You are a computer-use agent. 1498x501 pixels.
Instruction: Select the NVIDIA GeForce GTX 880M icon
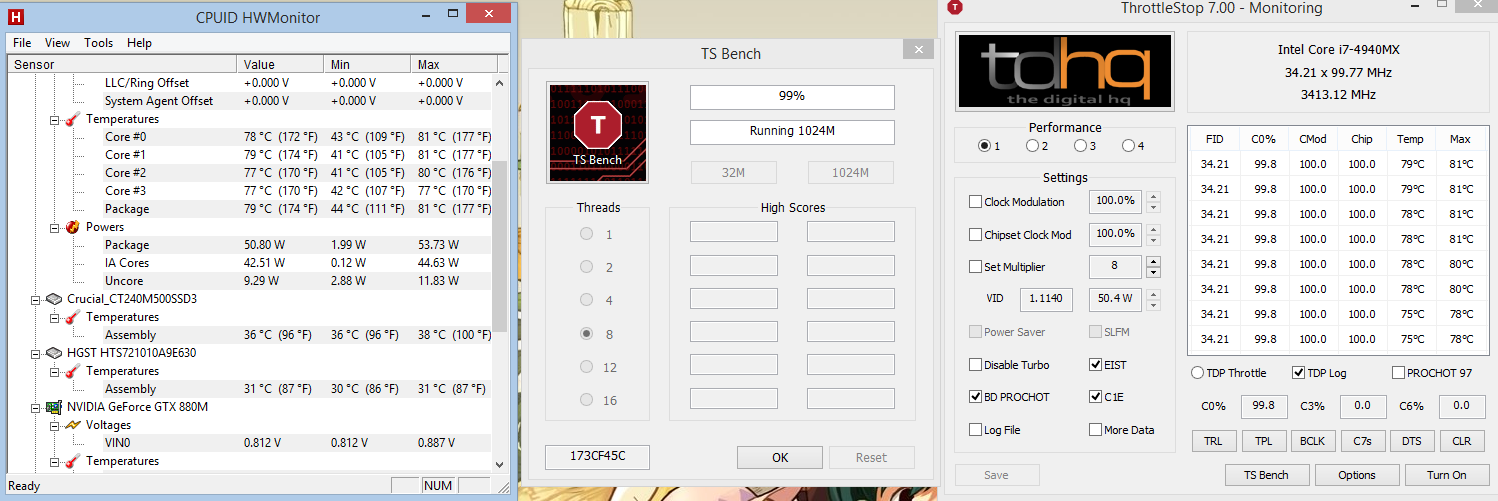click(x=56, y=407)
